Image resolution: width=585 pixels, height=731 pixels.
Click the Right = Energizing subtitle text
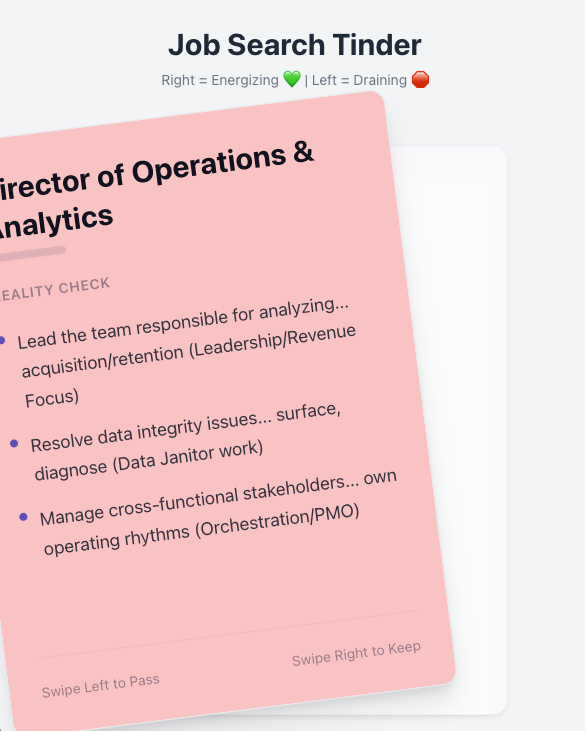coord(220,80)
